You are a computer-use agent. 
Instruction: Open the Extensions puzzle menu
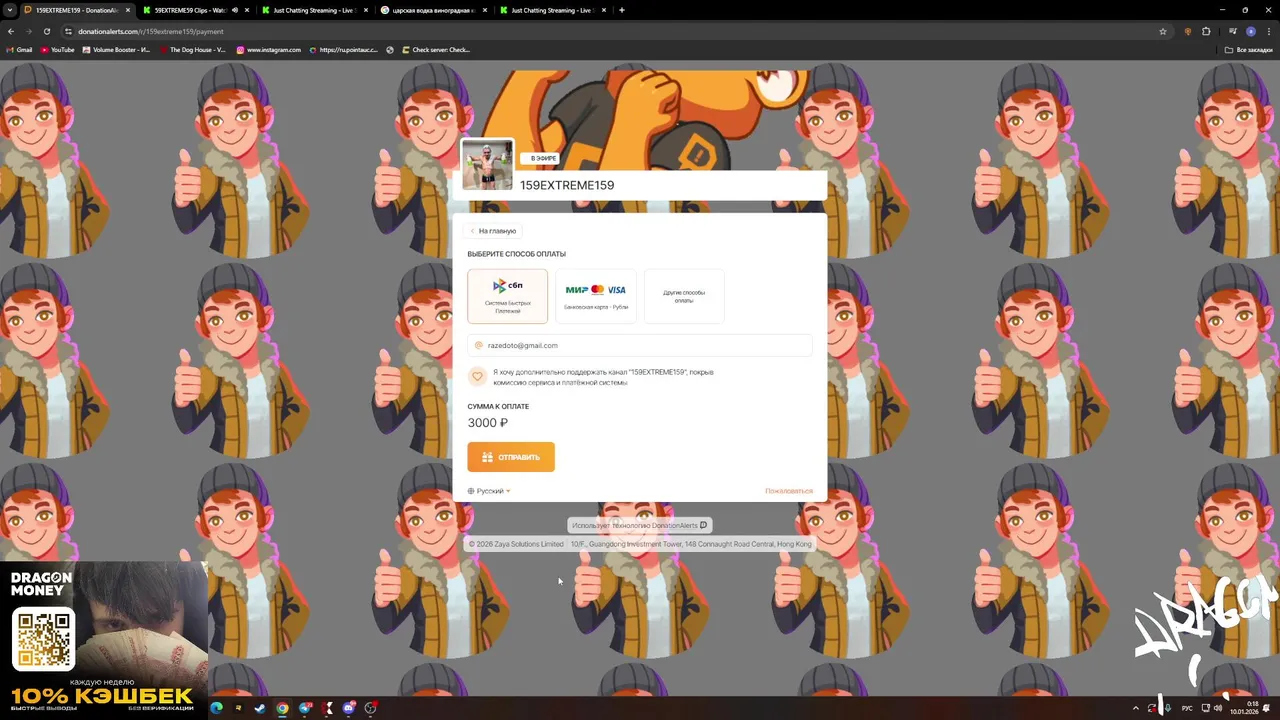click(x=1206, y=31)
